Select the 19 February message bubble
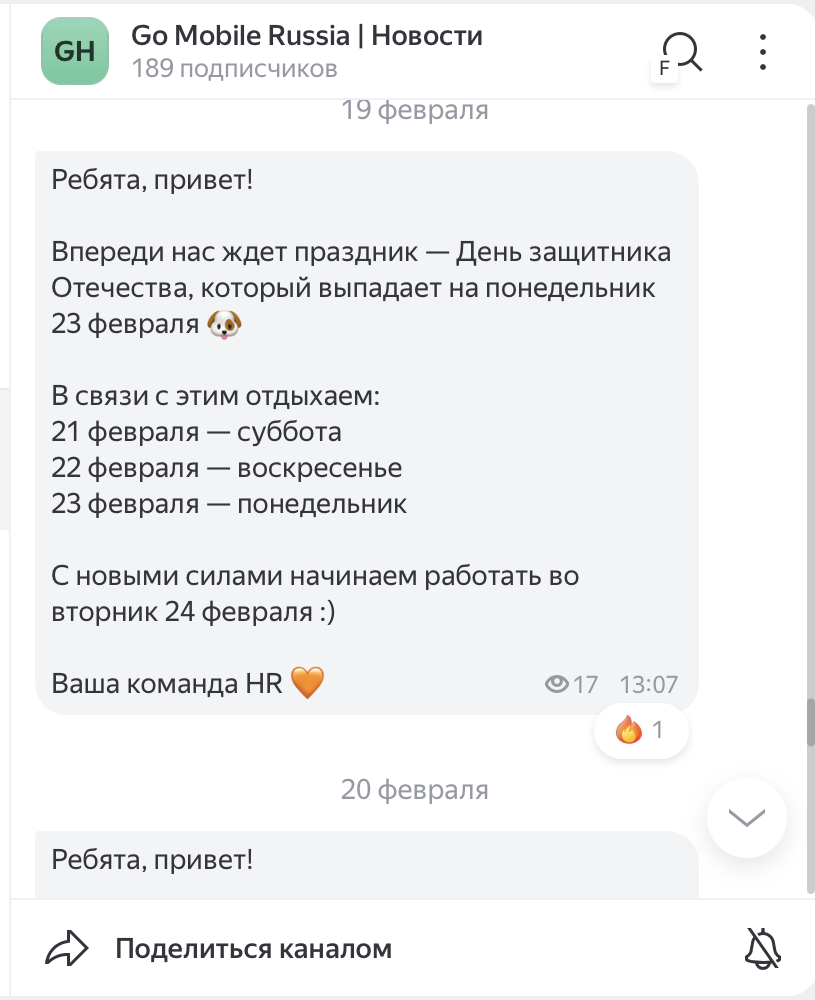 click(366, 430)
